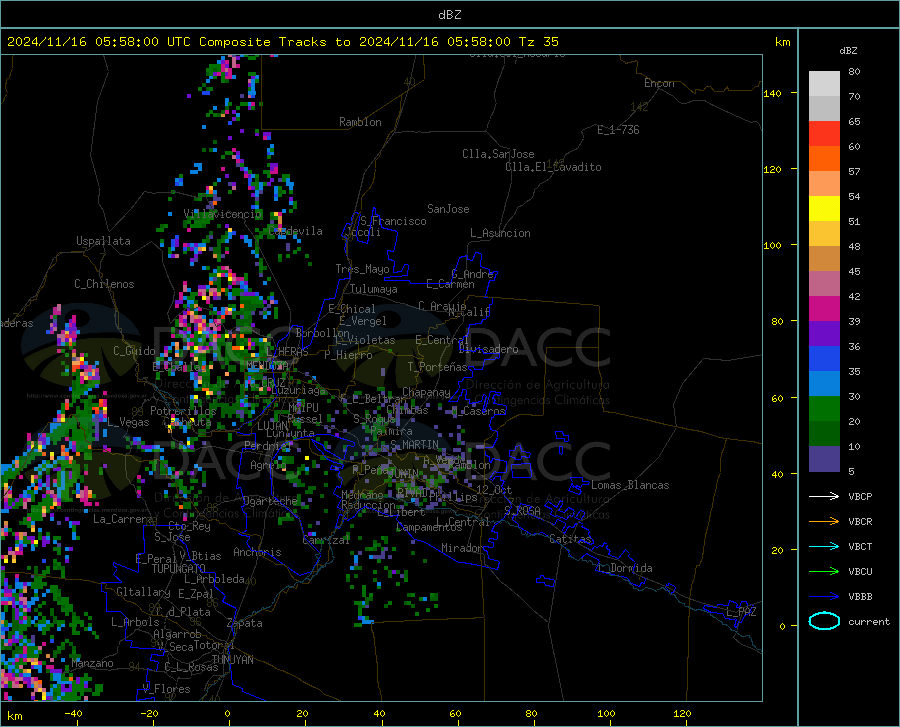
Task: Click the Potrerillos map label
Action: pos(183,411)
